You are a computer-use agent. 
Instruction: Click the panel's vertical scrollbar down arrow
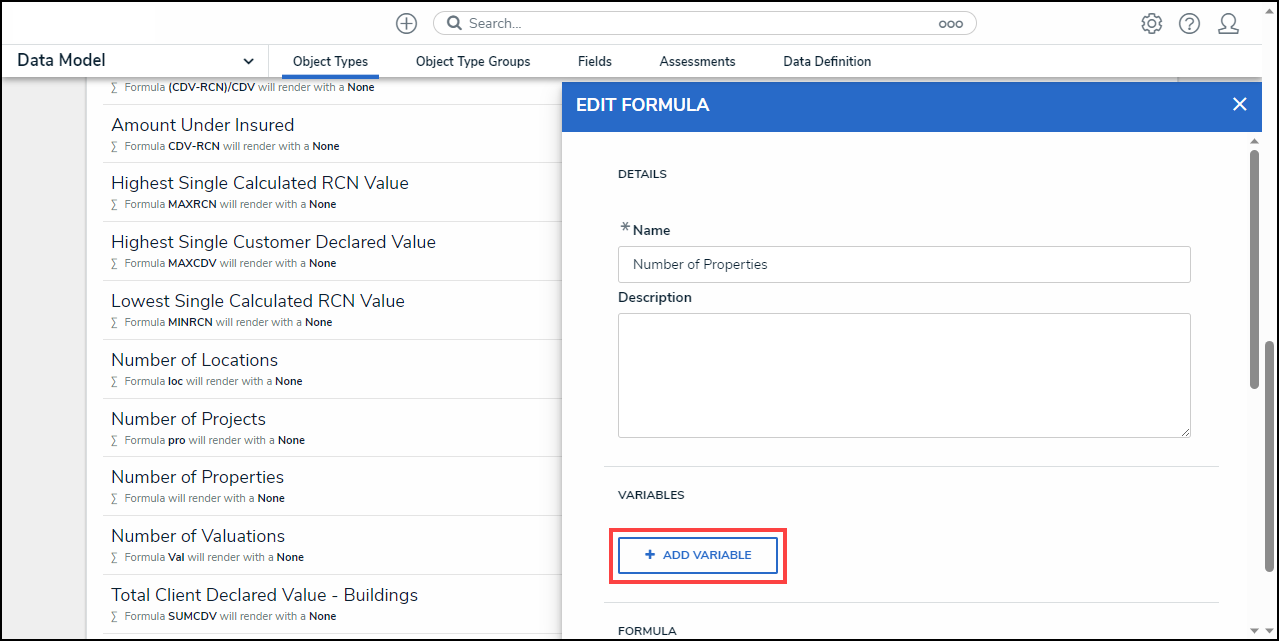tap(1255, 632)
